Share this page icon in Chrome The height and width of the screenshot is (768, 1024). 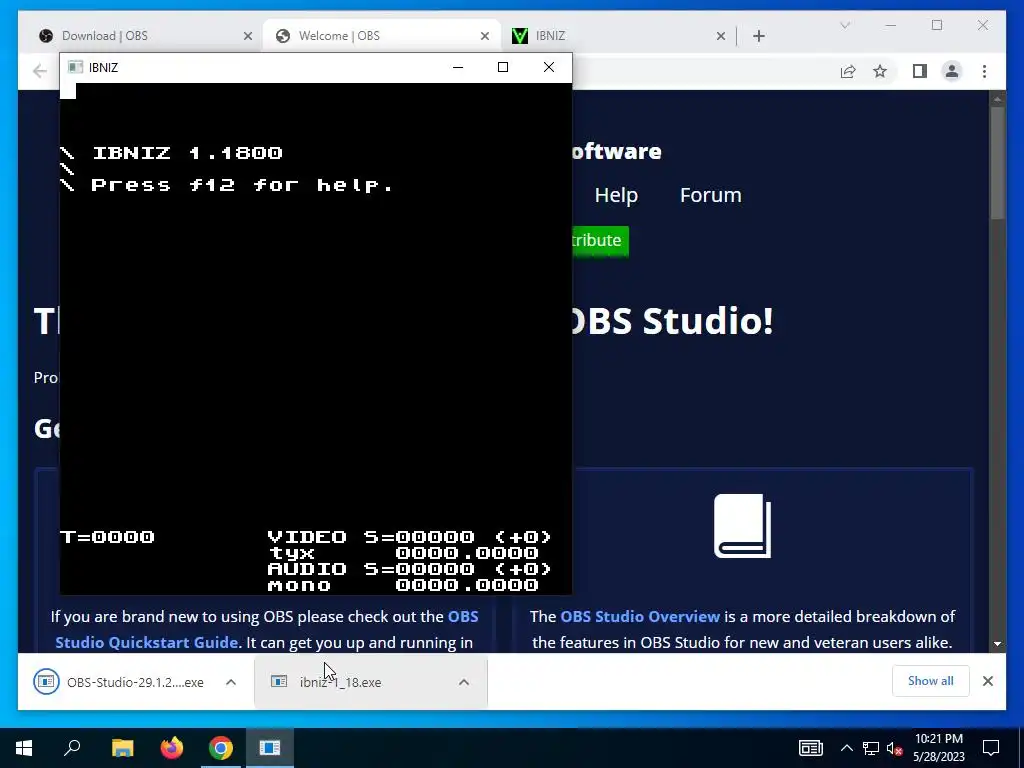tap(848, 71)
